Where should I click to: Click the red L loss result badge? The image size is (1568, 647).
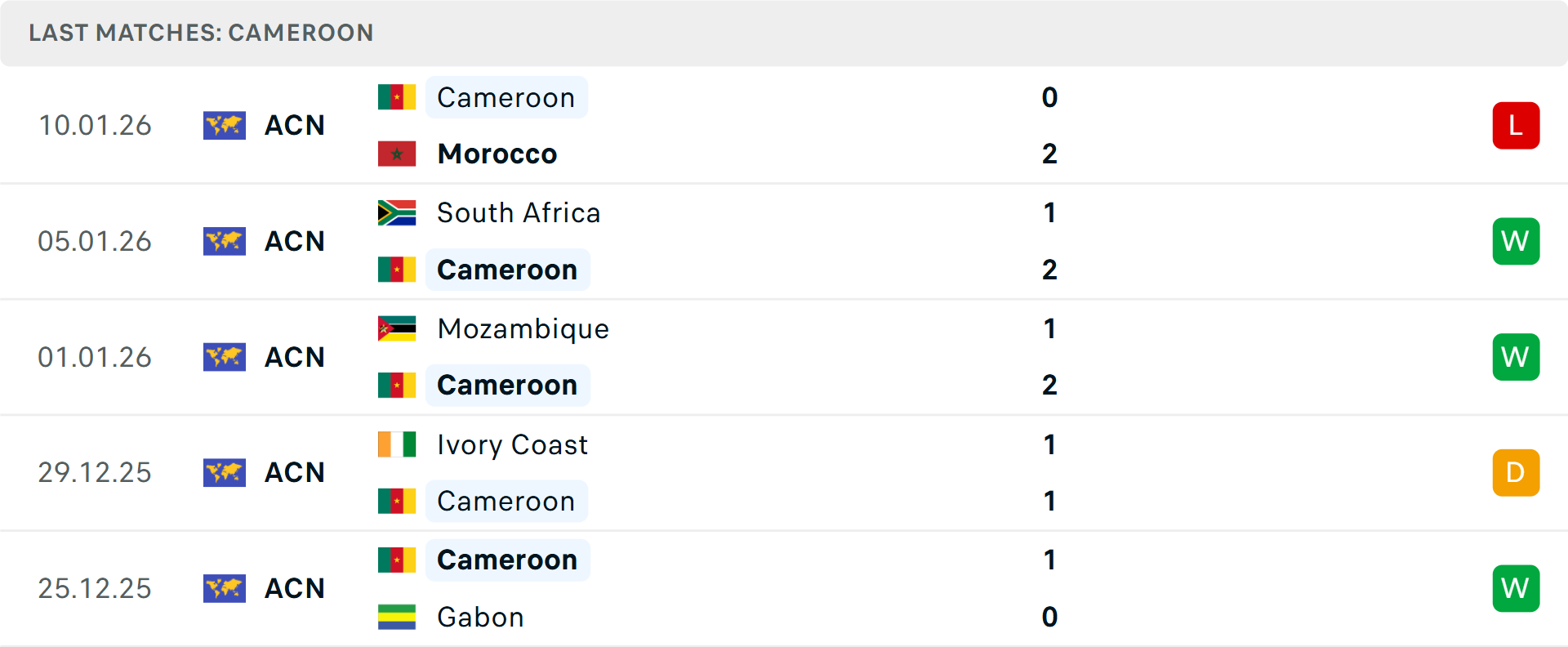coord(1516,125)
